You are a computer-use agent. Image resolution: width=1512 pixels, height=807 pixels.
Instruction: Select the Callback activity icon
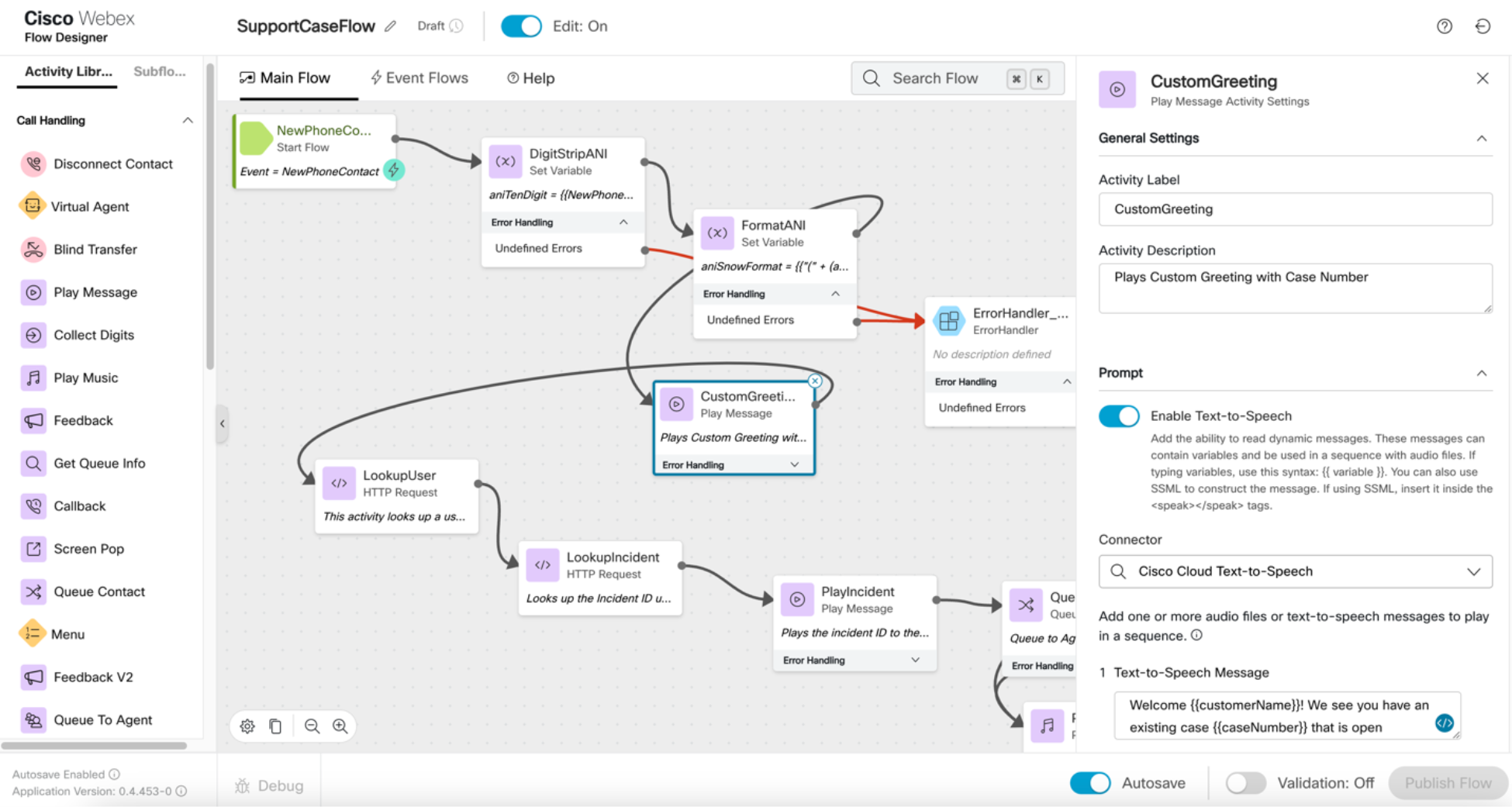33,505
